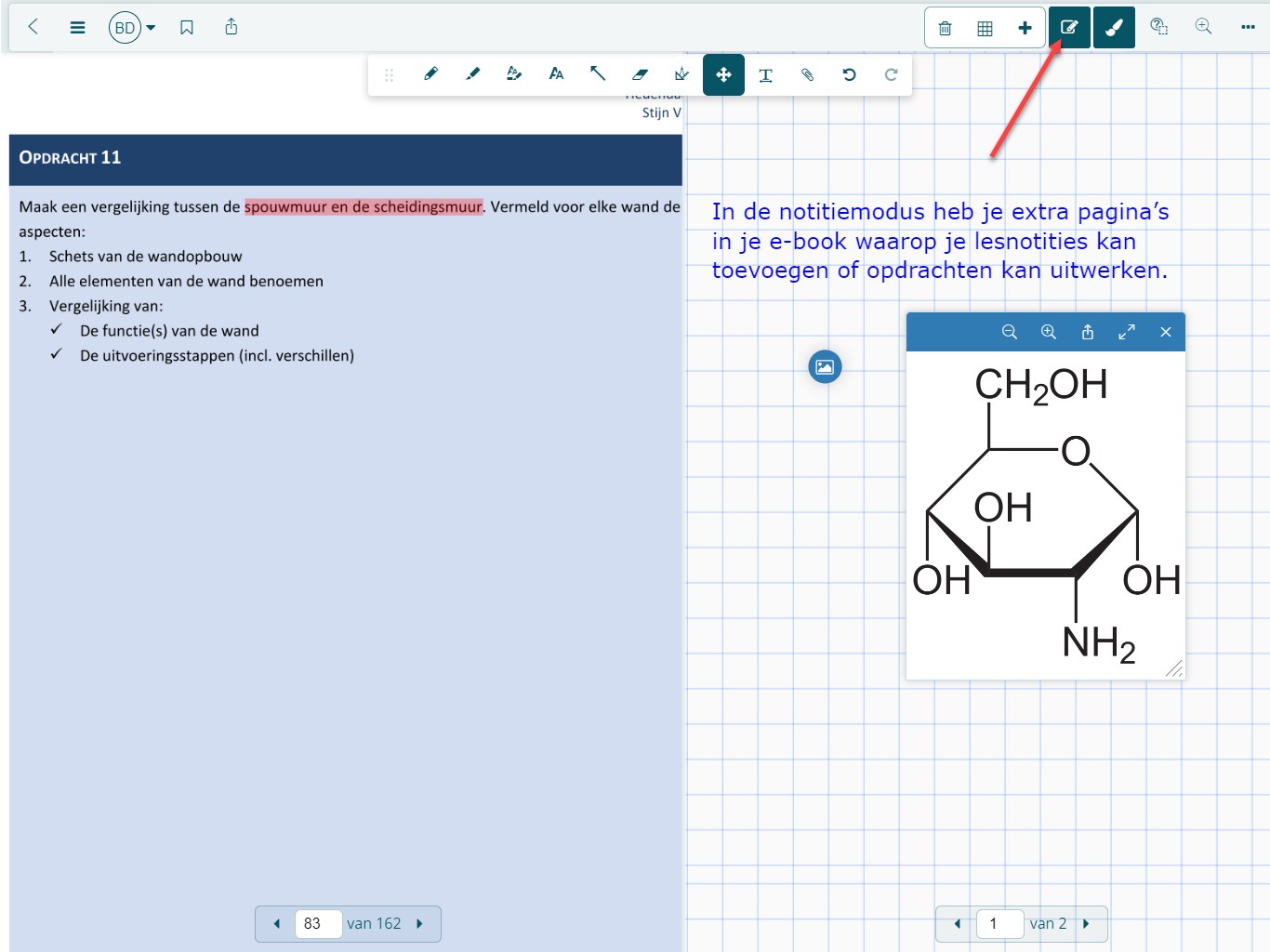Click the help-selection icon in top bar

coord(1158,27)
